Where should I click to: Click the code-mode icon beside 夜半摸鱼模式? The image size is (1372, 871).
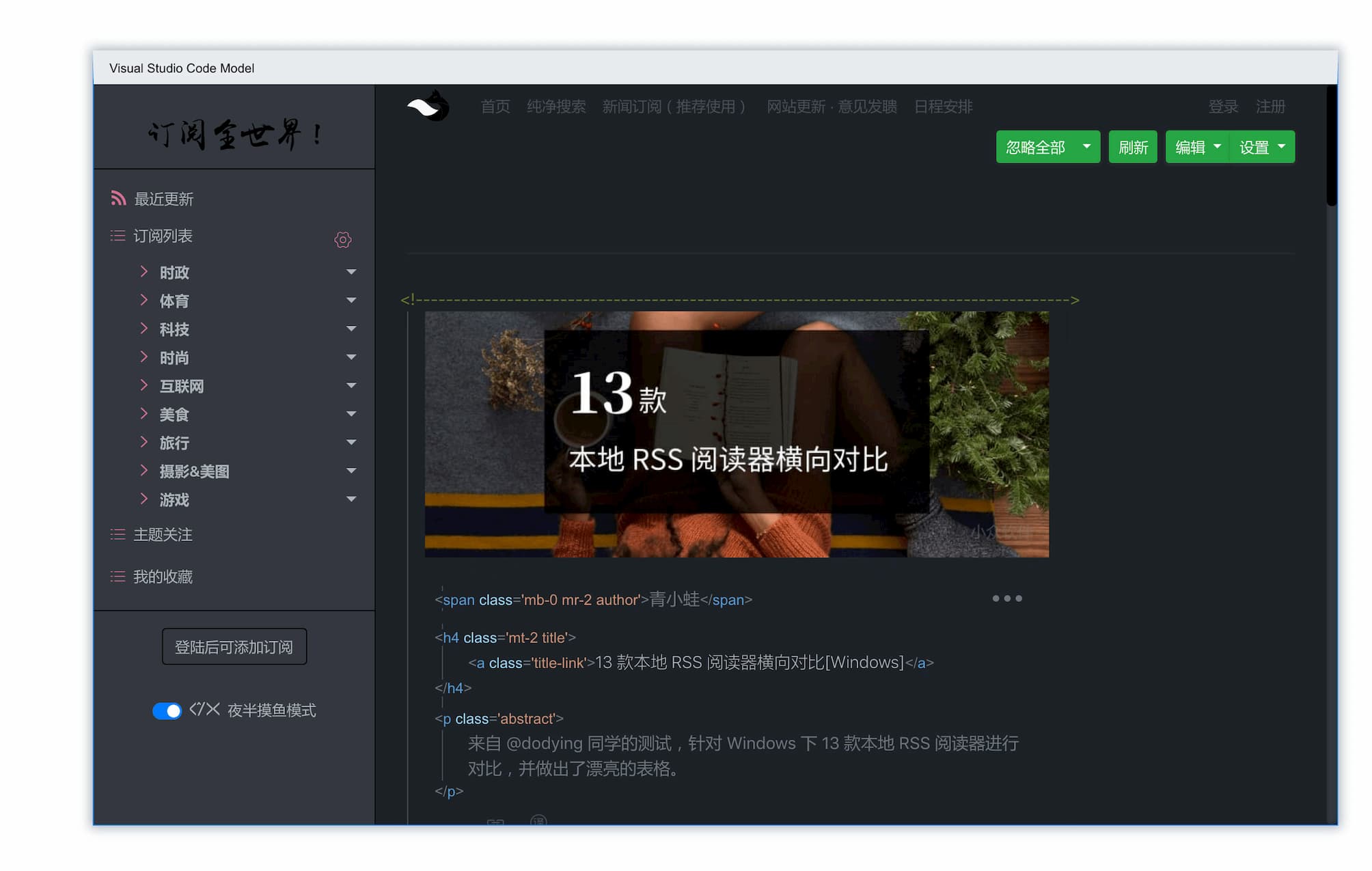[x=205, y=709]
